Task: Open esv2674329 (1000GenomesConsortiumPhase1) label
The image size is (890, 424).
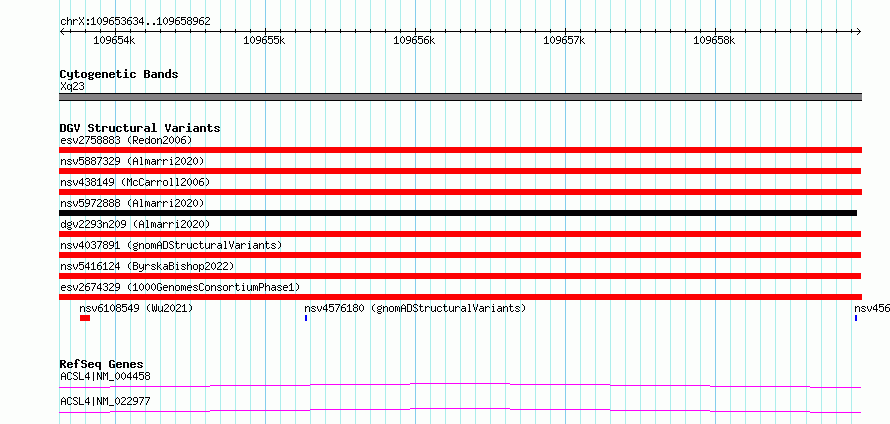Action: point(180,287)
